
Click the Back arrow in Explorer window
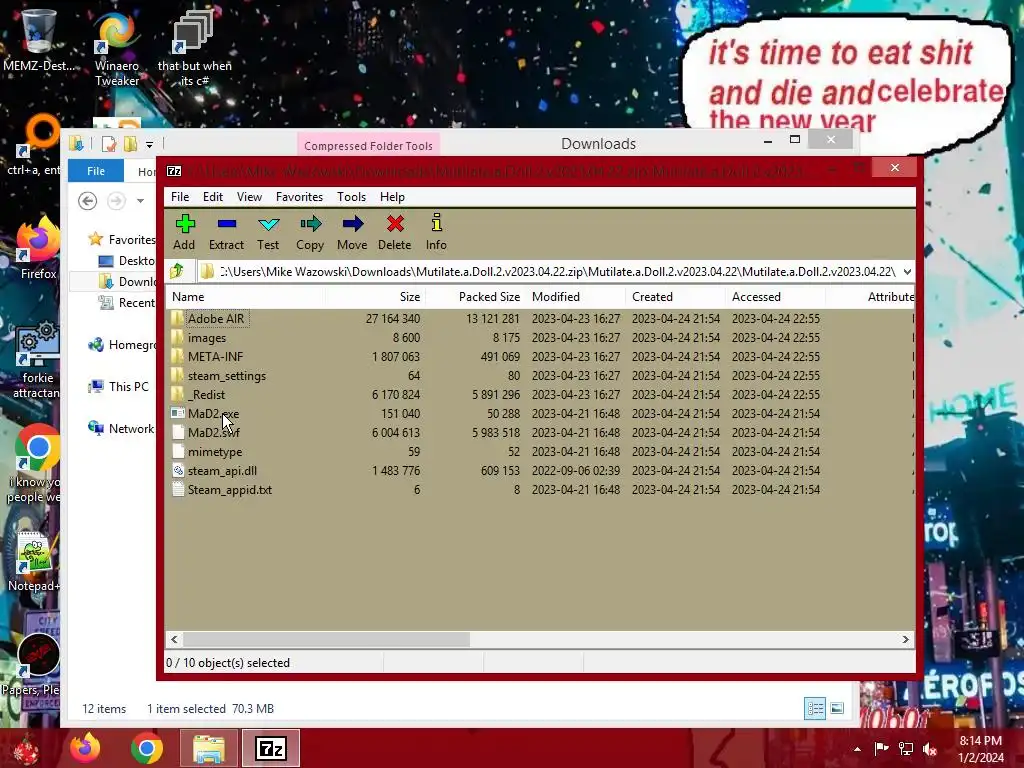coord(88,200)
